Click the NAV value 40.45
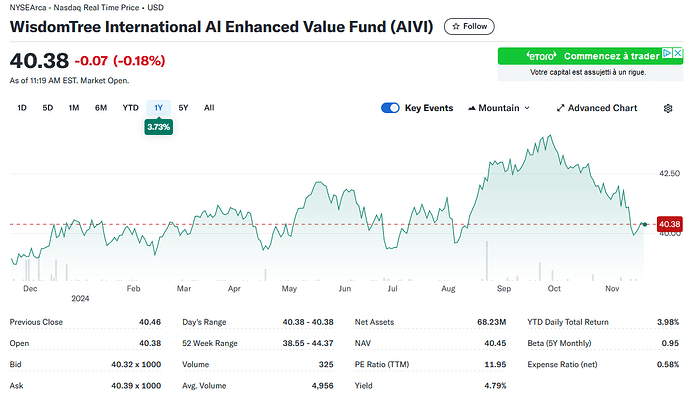 point(495,343)
